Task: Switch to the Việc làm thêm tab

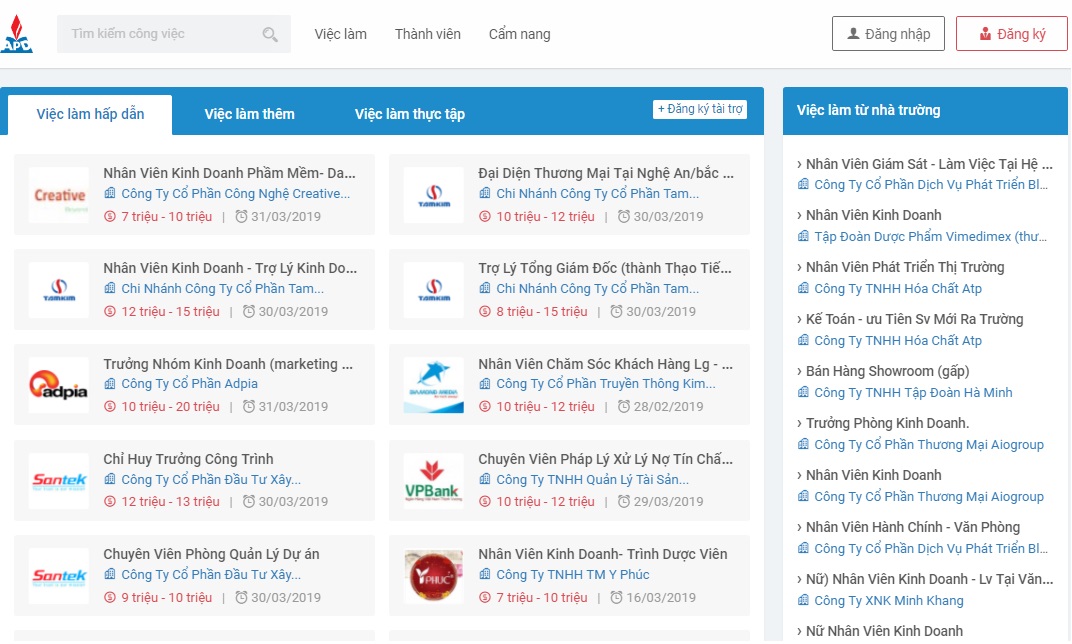Action: (x=250, y=114)
